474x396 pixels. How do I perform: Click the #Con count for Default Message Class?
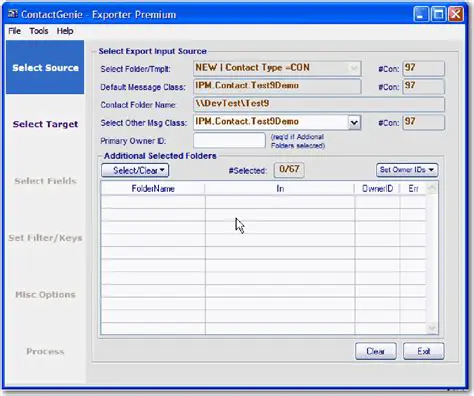click(423, 86)
